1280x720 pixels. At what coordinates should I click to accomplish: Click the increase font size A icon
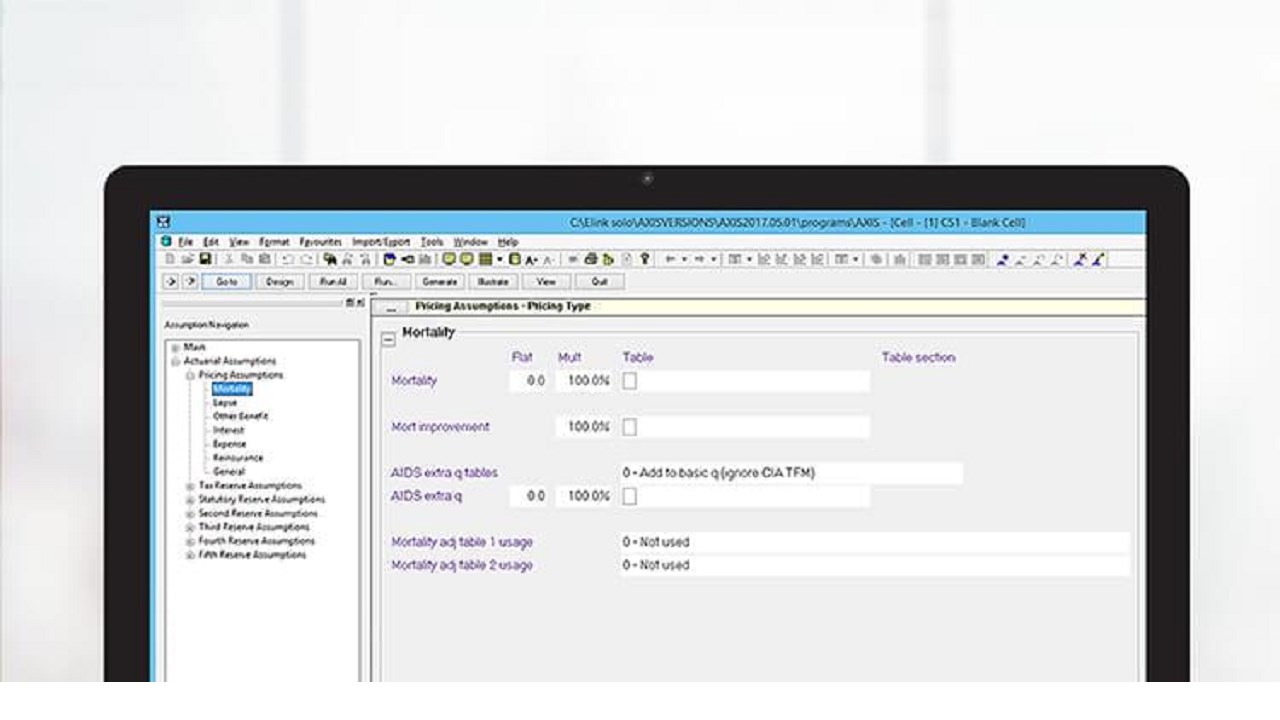(x=532, y=260)
